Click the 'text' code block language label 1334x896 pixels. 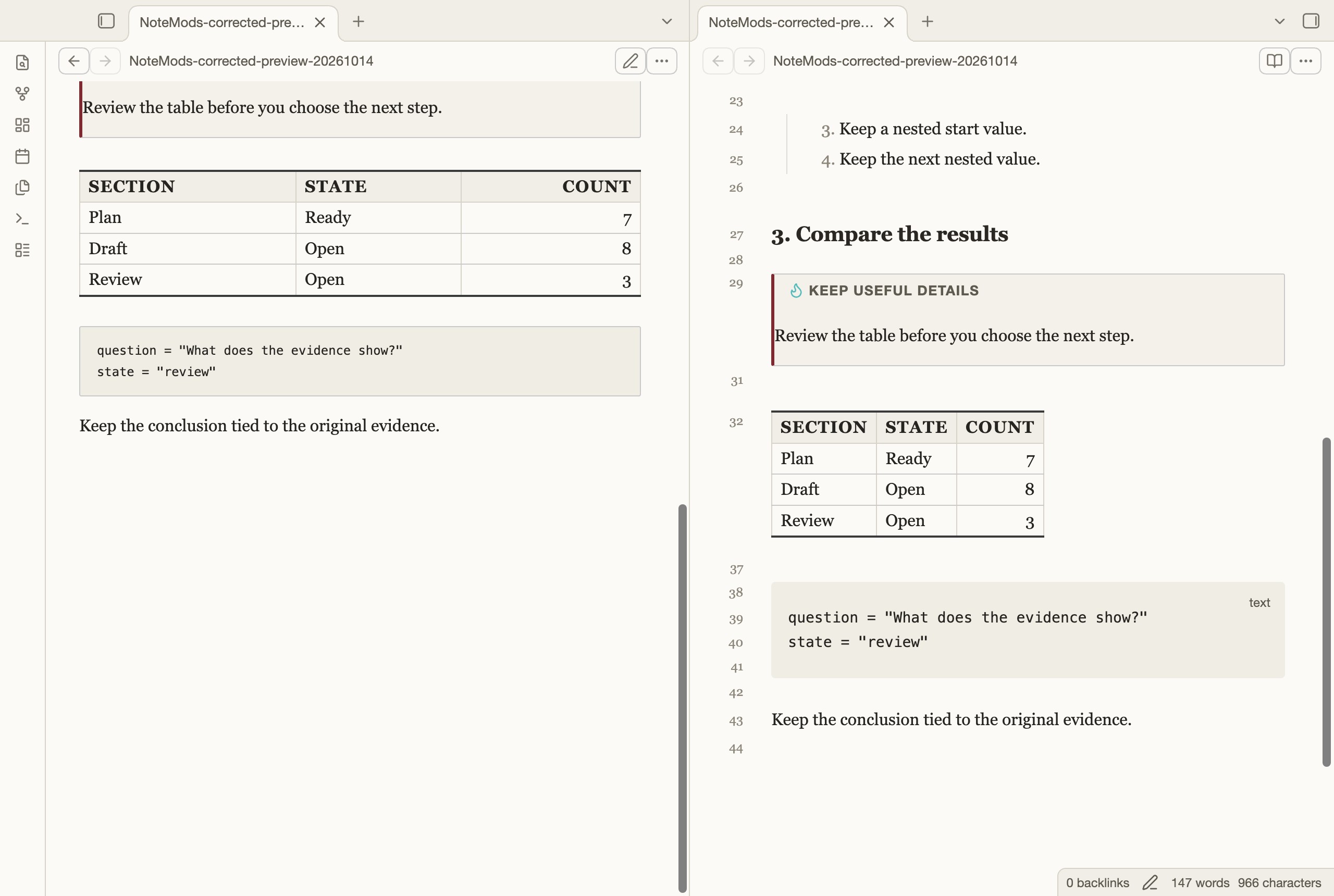[1259, 602]
